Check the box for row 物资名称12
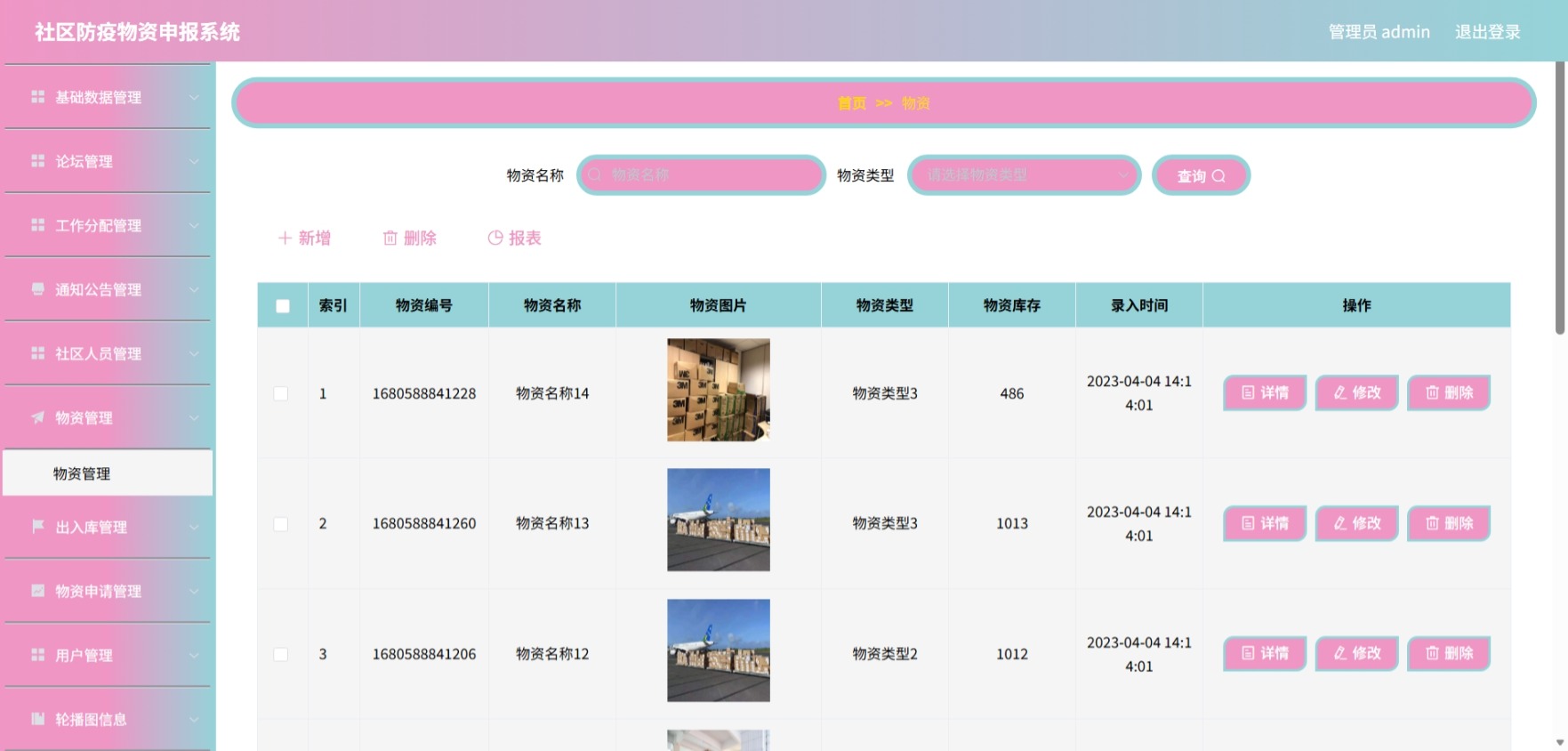 281,654
